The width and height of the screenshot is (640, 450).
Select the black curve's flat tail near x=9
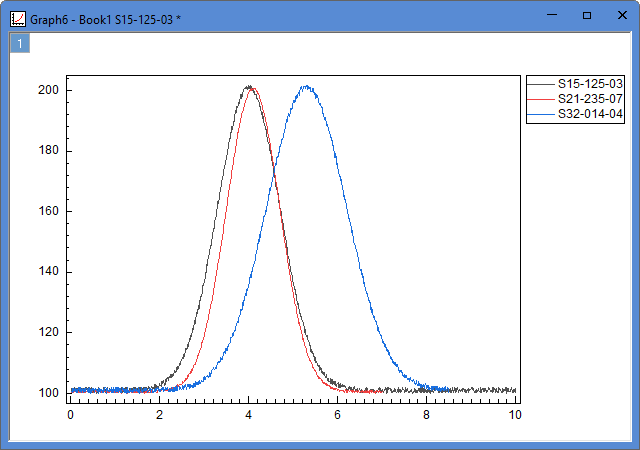pyautogui.click(x=471, y=390)
